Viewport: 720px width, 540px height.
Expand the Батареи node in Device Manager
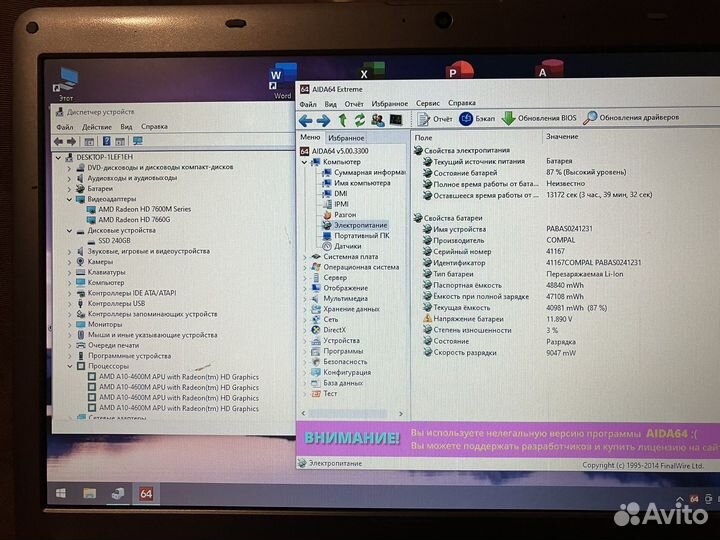(69, 188)
